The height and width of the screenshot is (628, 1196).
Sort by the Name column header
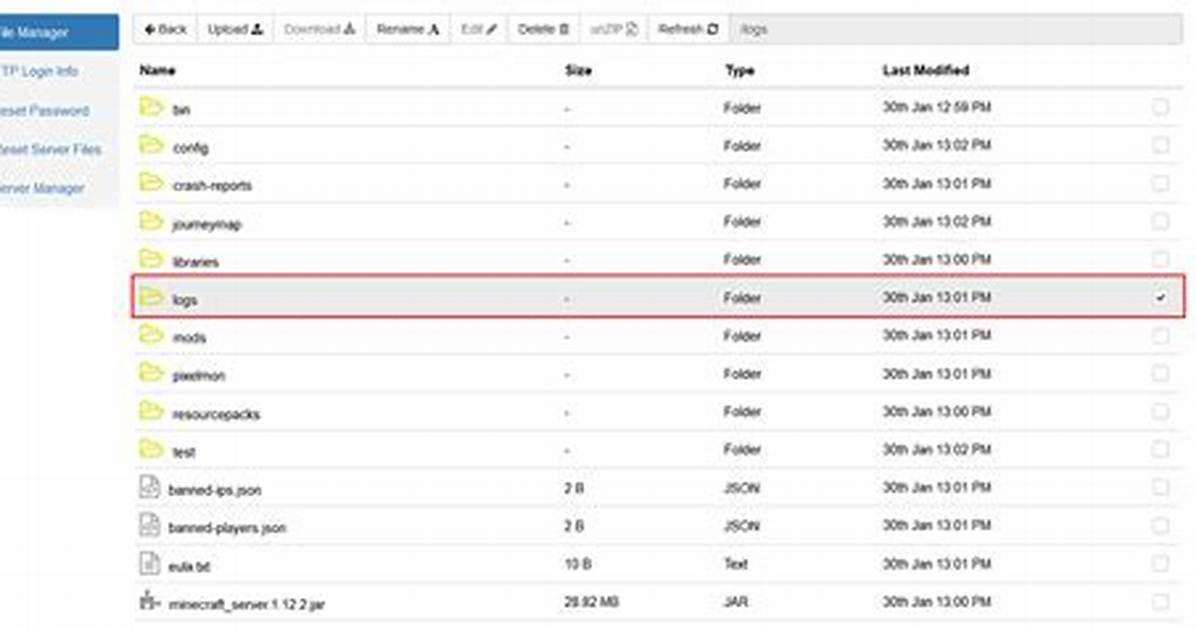(158, 70)
